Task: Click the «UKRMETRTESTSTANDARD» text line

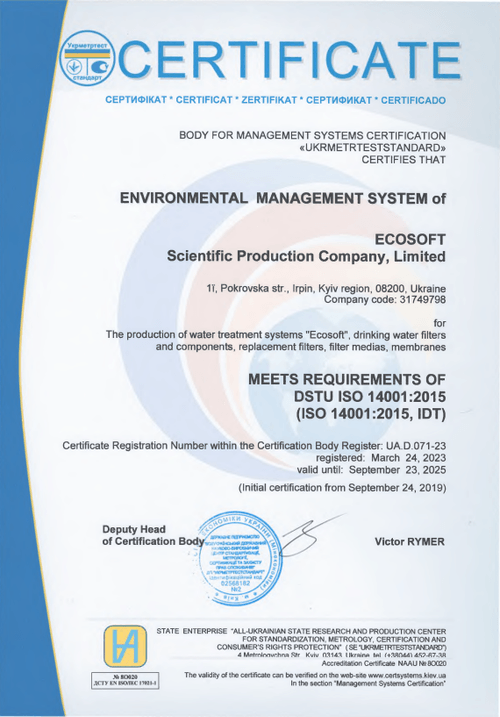Action: pos(372,148)
